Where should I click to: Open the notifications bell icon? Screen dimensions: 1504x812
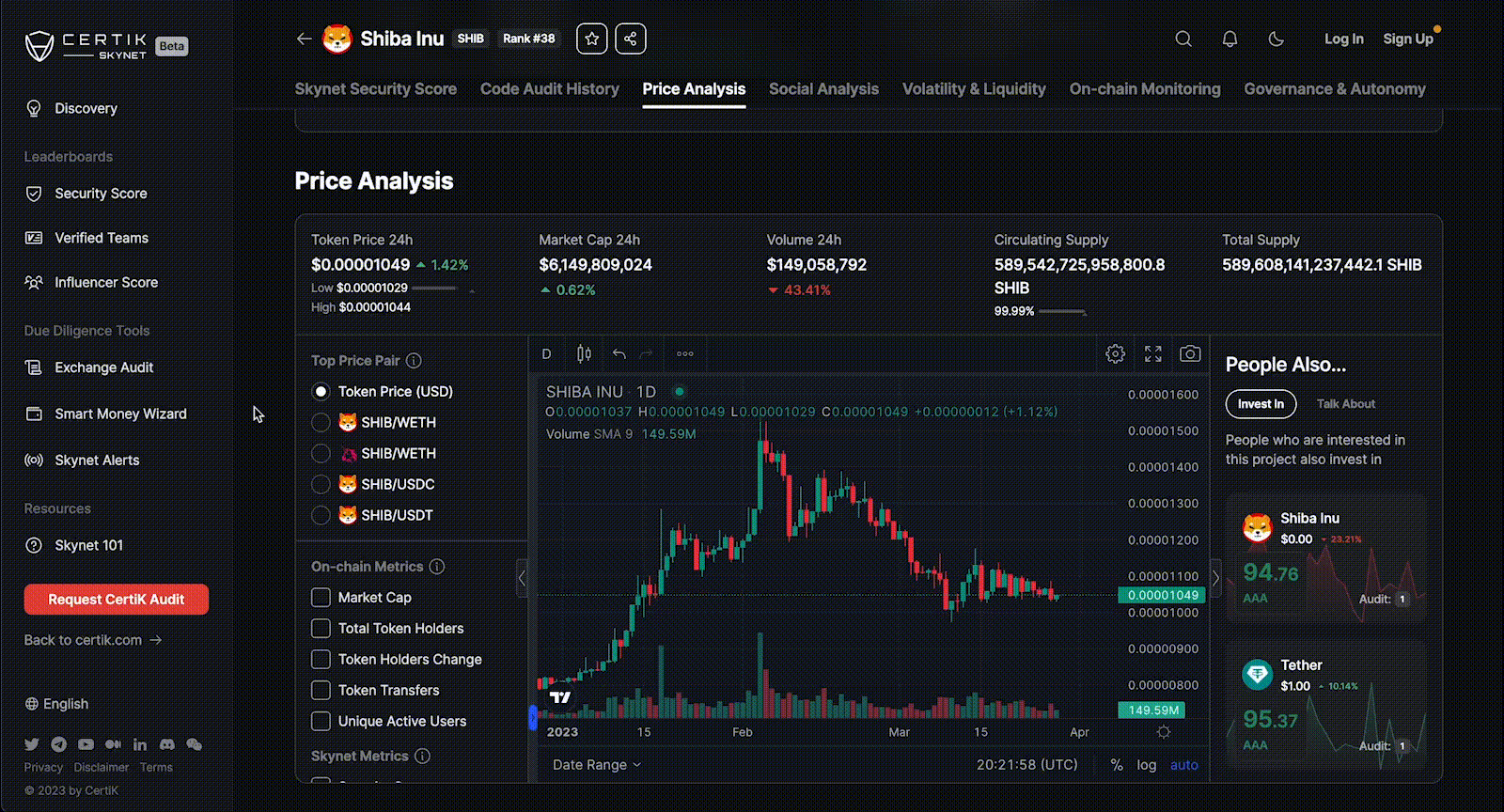(x=1230, y=39)
